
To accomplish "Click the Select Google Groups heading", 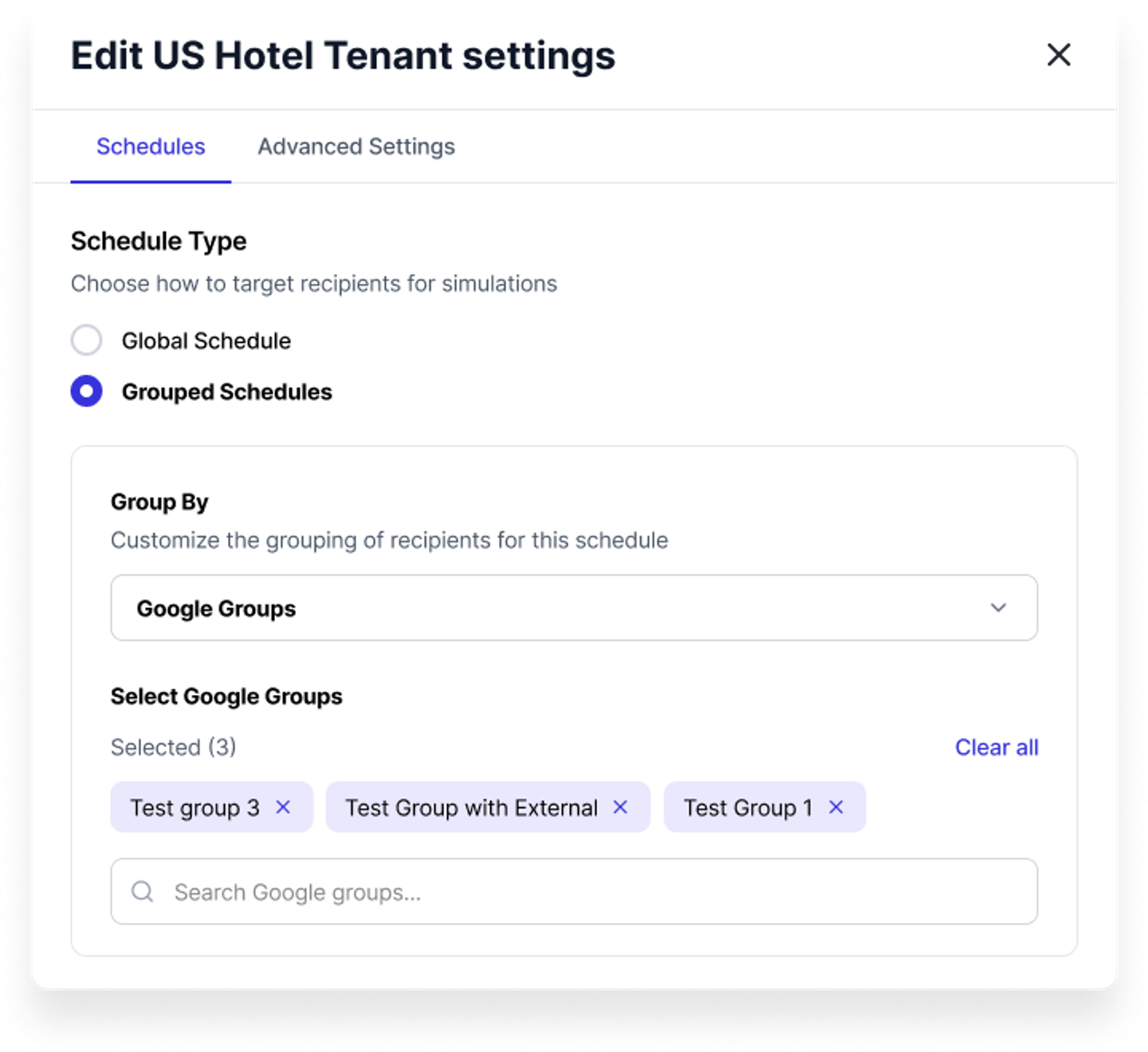I will (x=226, y=696).
